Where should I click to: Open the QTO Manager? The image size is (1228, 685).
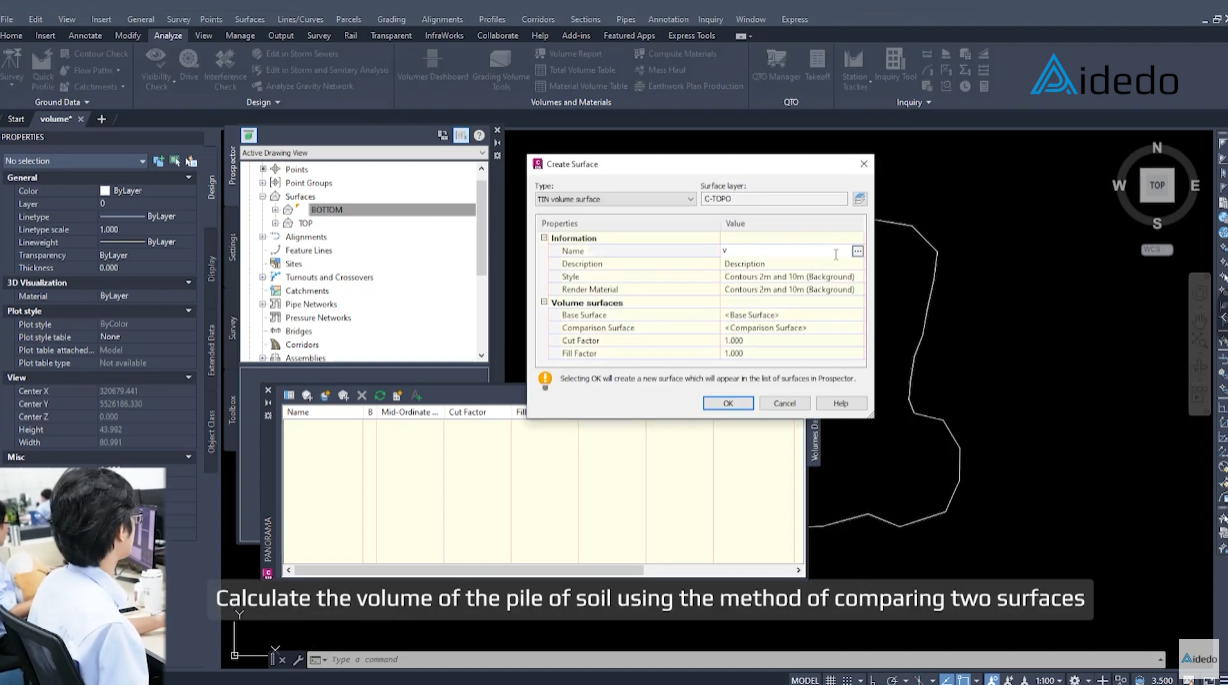point(776,66)
